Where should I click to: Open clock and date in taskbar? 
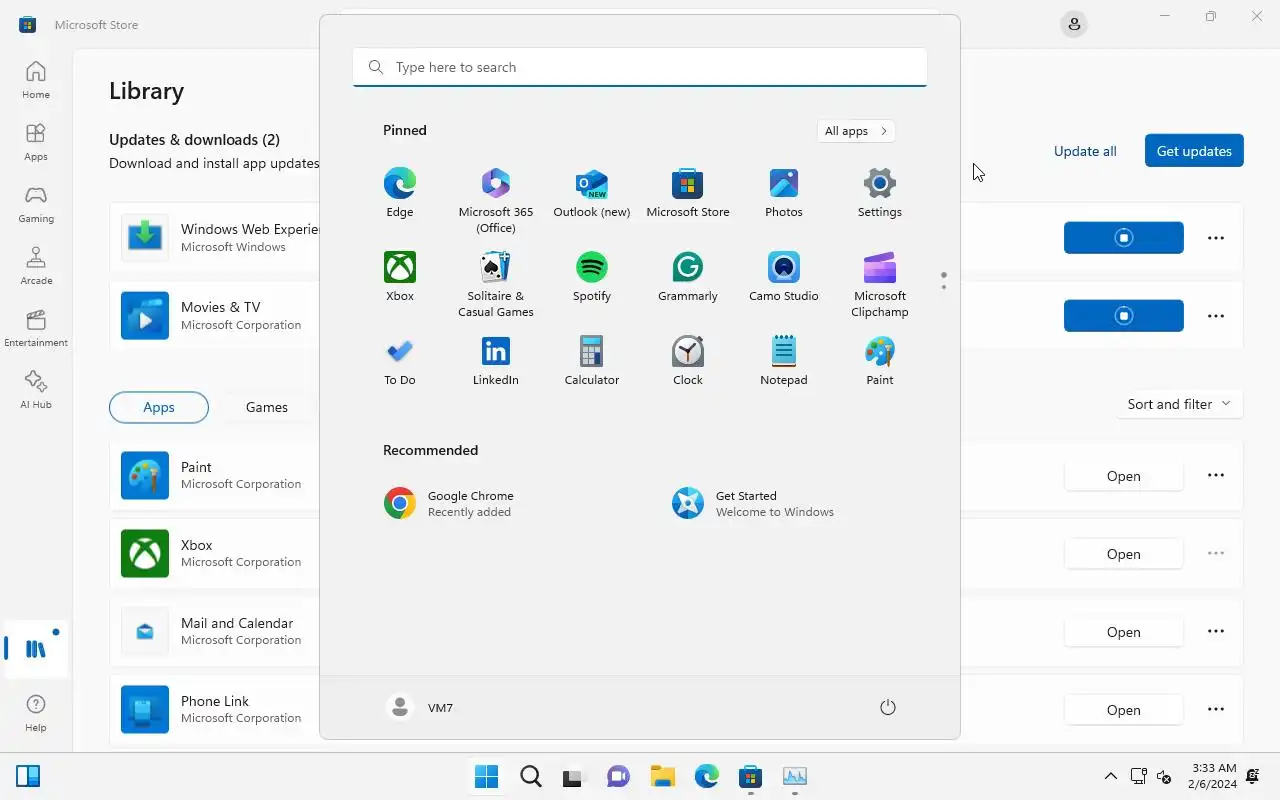click(1214, 776)
